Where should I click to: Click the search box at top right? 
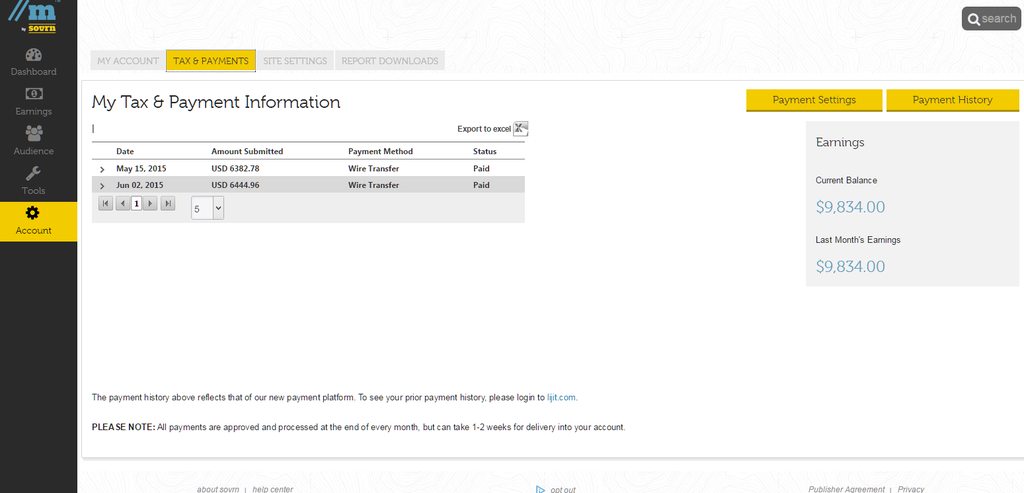click(x=991, y=19)
